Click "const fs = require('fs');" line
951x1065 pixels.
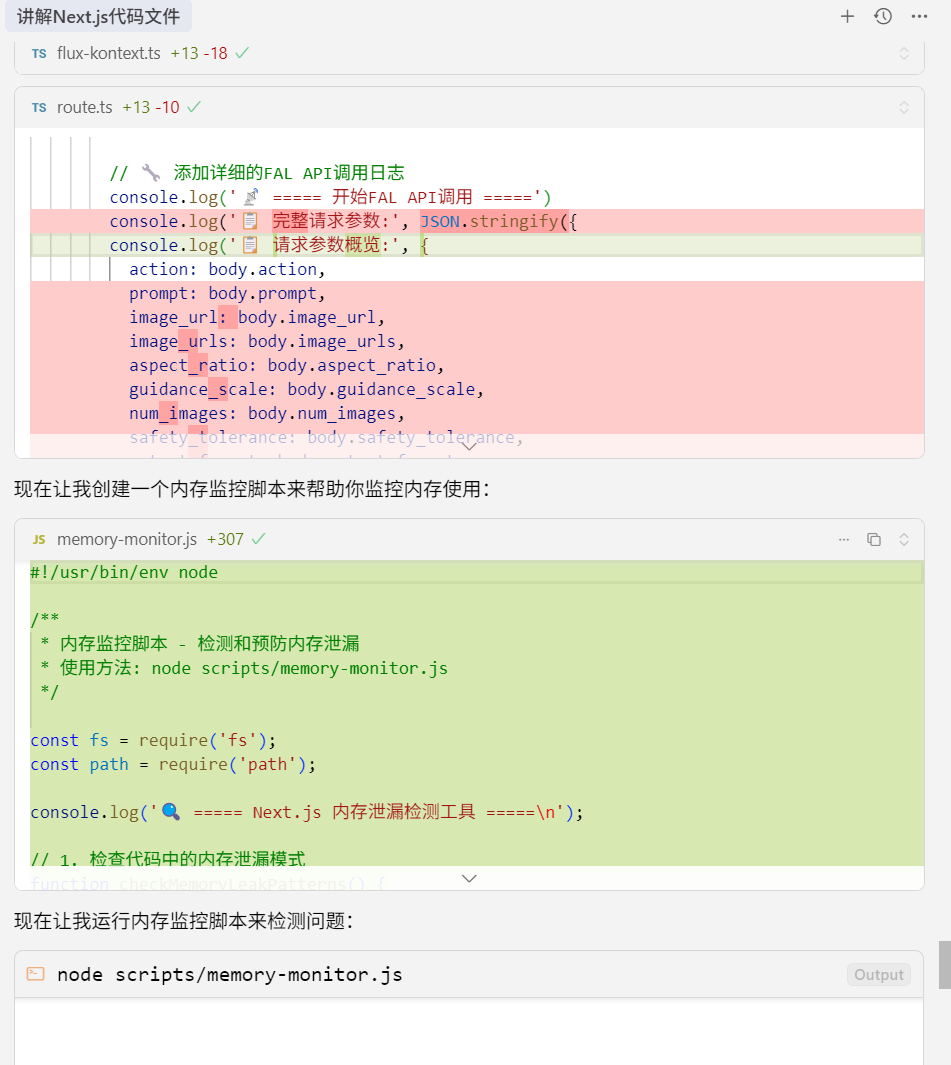click(154, 740)
